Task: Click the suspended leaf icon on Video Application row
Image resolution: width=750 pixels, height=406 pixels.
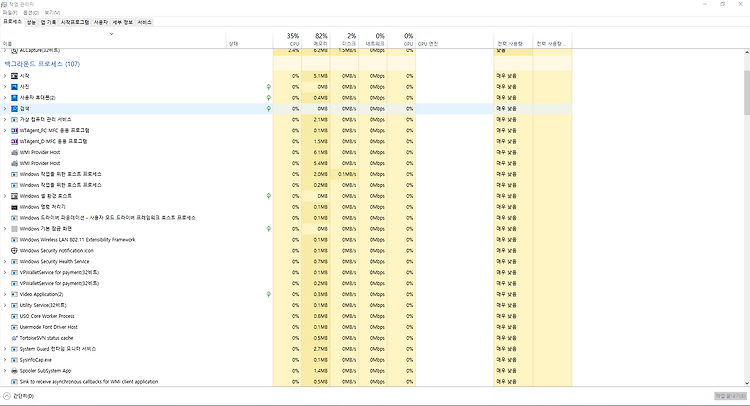Action: 269,295
